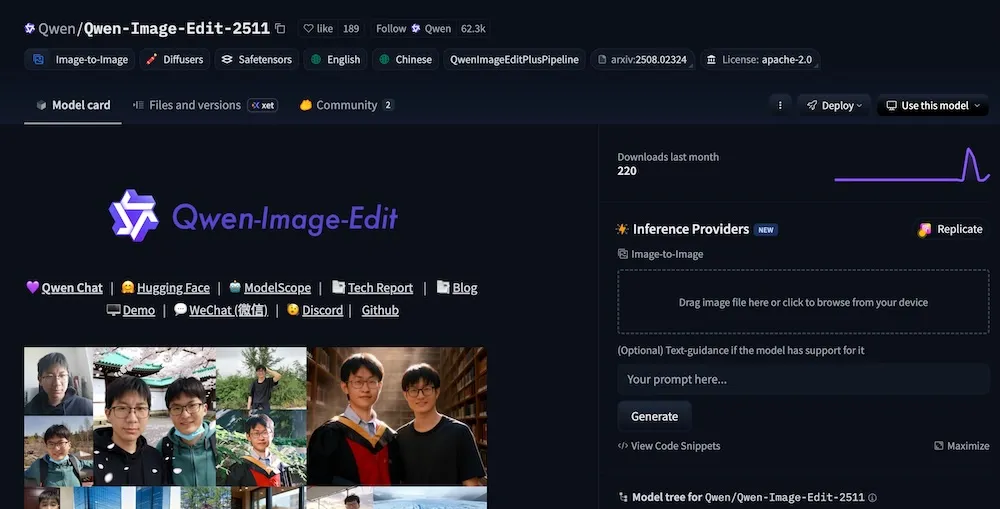
Task: Expand the widget using Maximize
Action: pyautogui.click(x=961, y=446)
